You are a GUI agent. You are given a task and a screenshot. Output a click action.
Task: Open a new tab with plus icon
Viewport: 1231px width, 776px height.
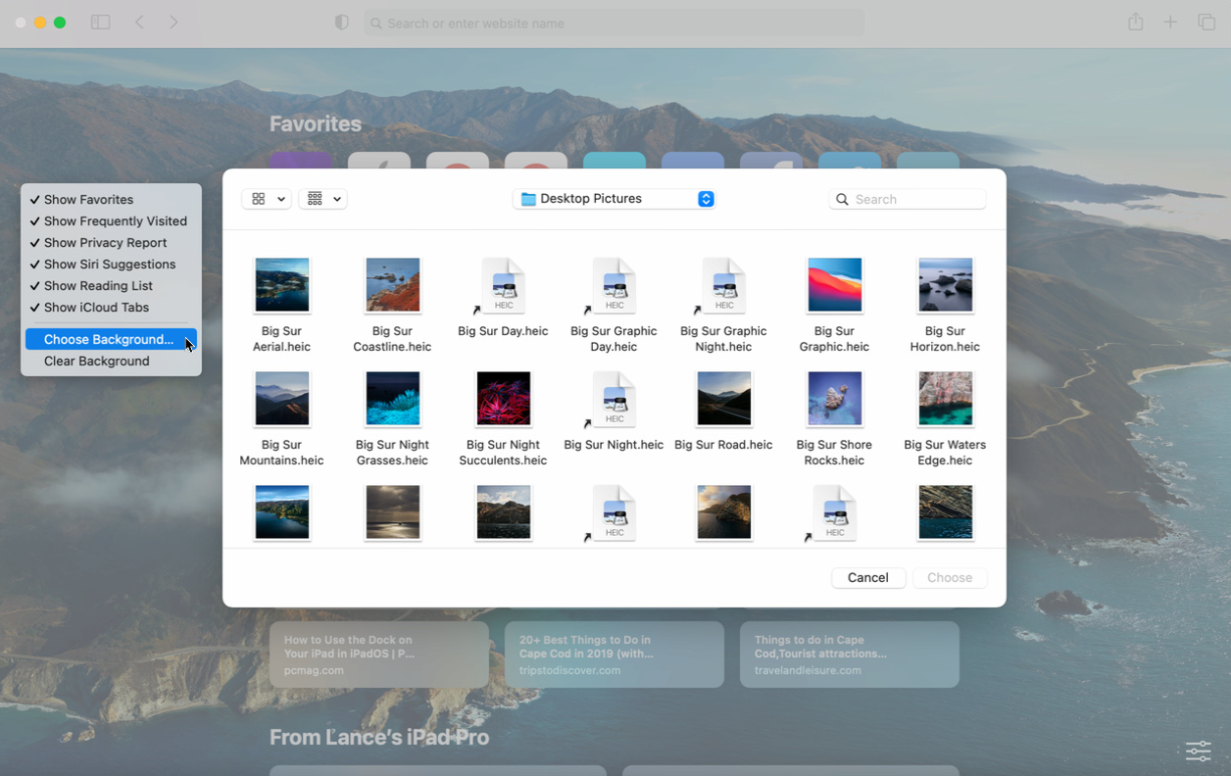(x=1170, y=22)
